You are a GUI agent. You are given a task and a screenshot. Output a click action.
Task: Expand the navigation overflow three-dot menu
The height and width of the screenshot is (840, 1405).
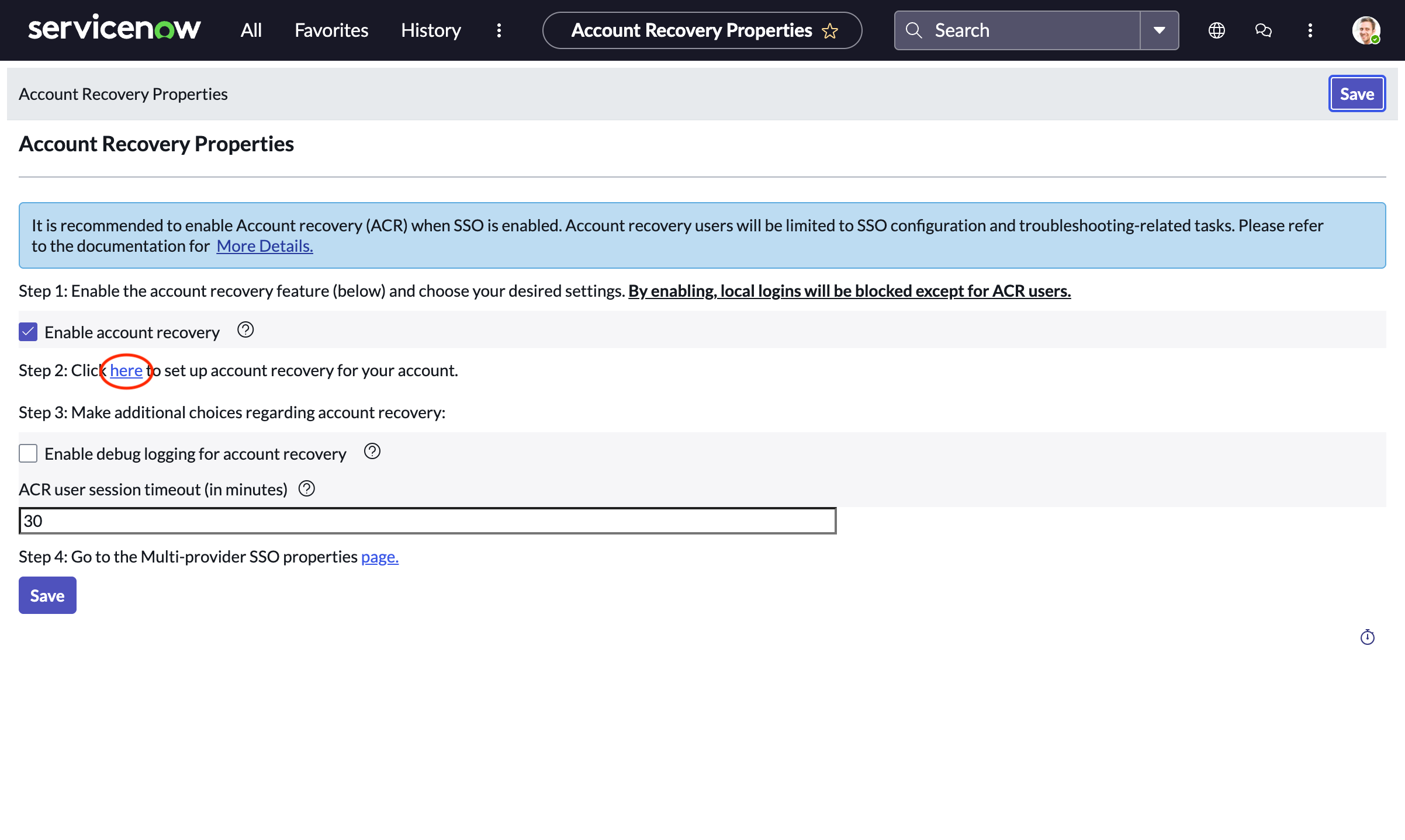click(499, 30)
